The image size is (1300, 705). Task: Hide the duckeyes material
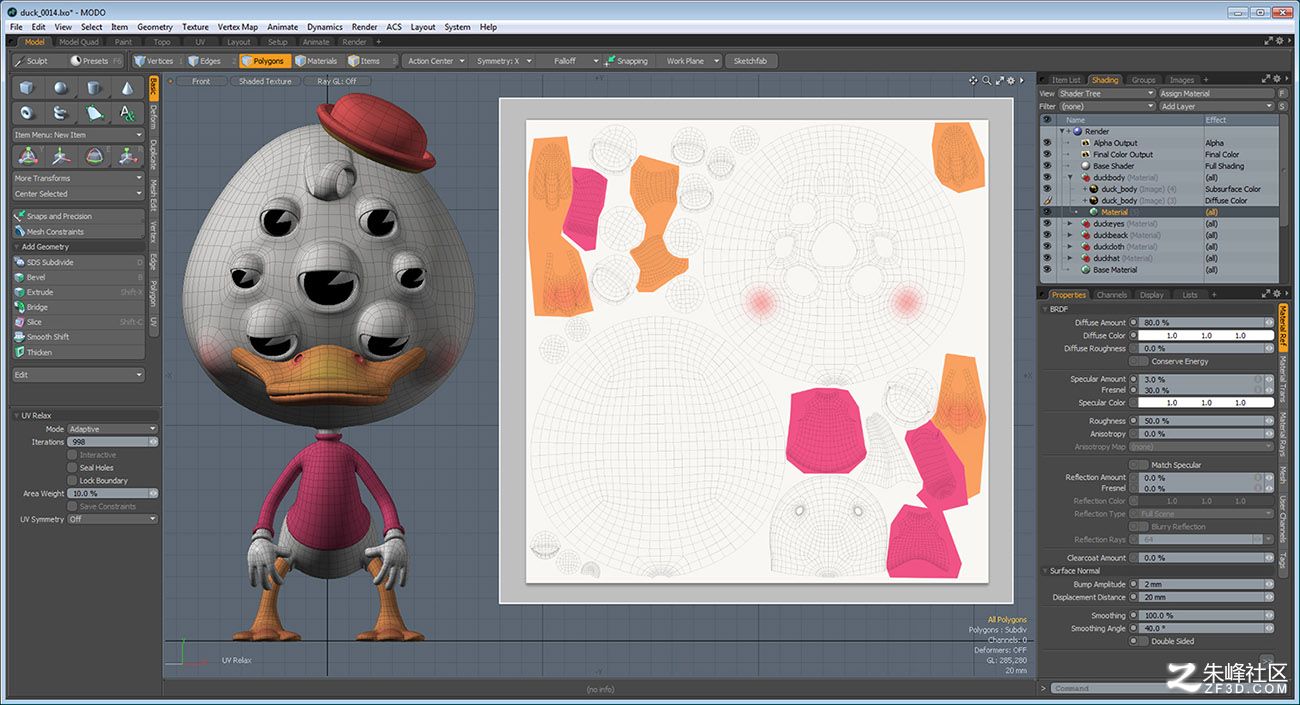click(1047, 224)
